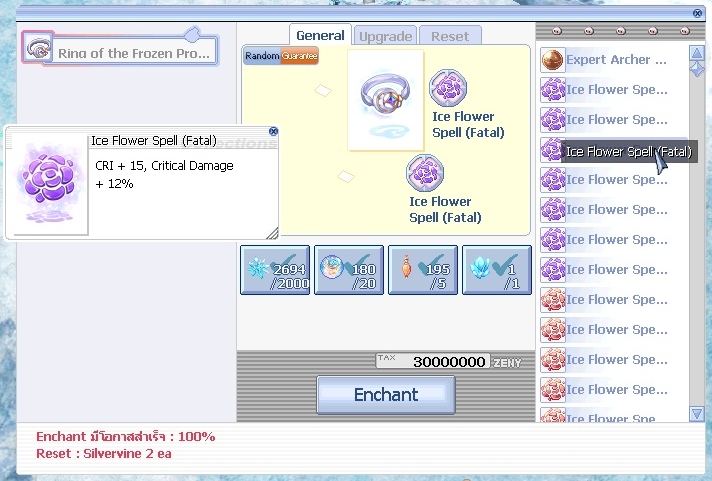Open the Upgrade tab
The height and width of the screenshot is (481, 712).
point(385,36)
